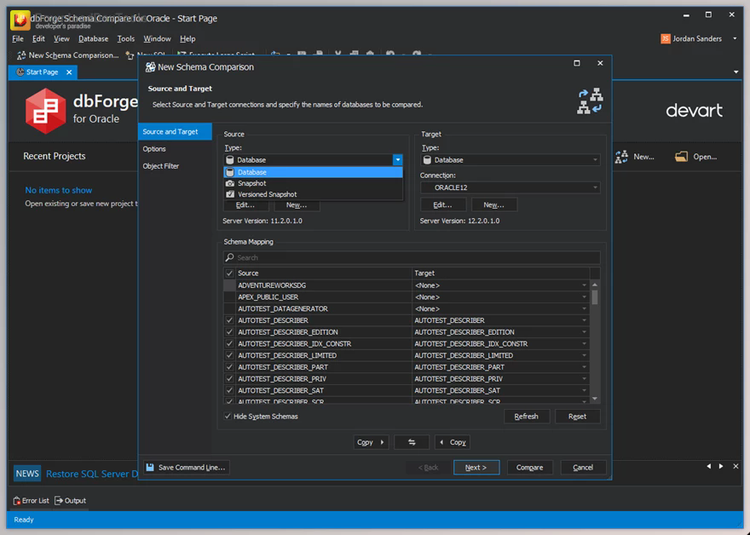
Task: Open the Error List panel
Action: (30, 500)
